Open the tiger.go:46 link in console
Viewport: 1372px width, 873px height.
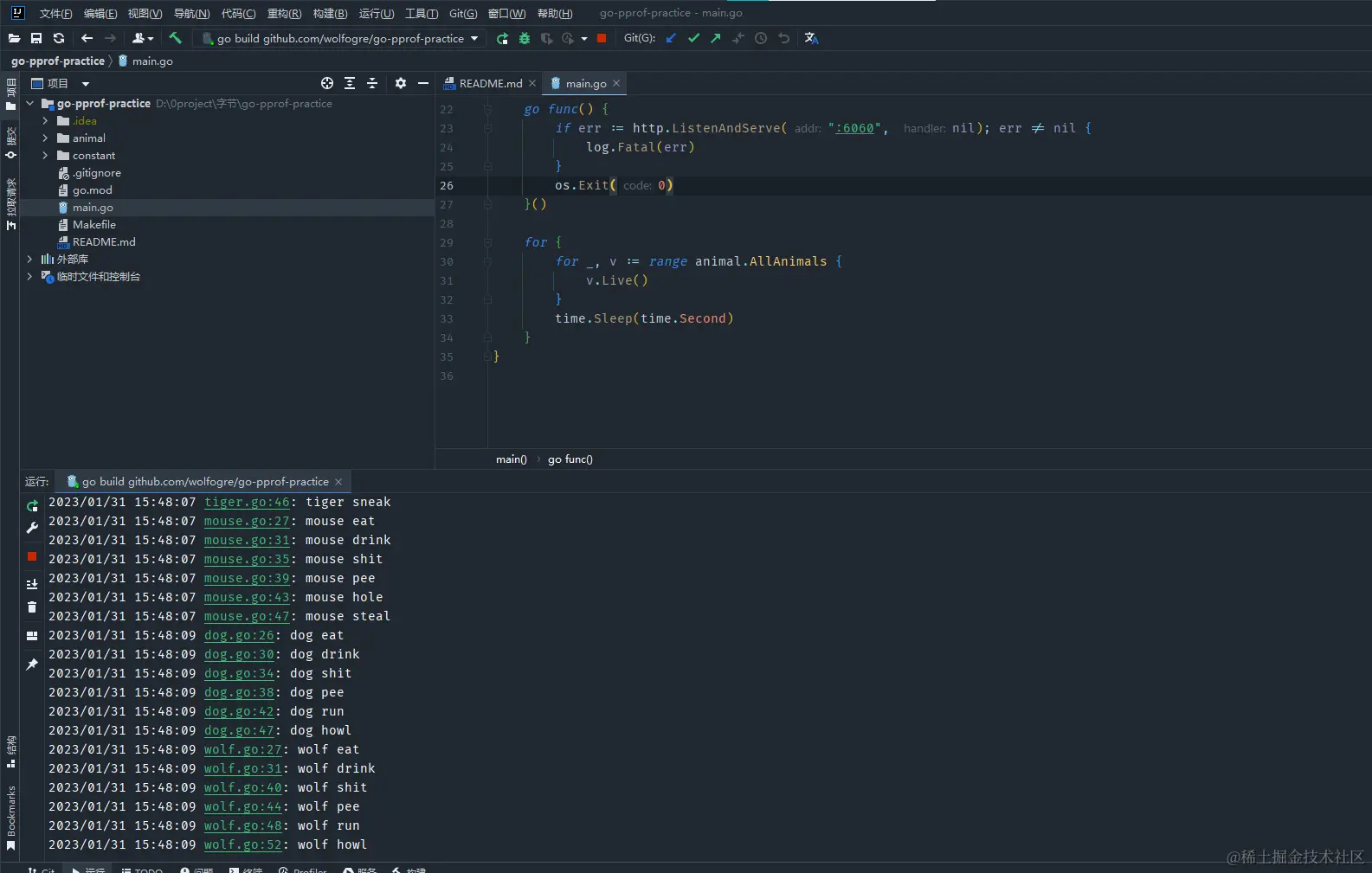coord(247,502)
